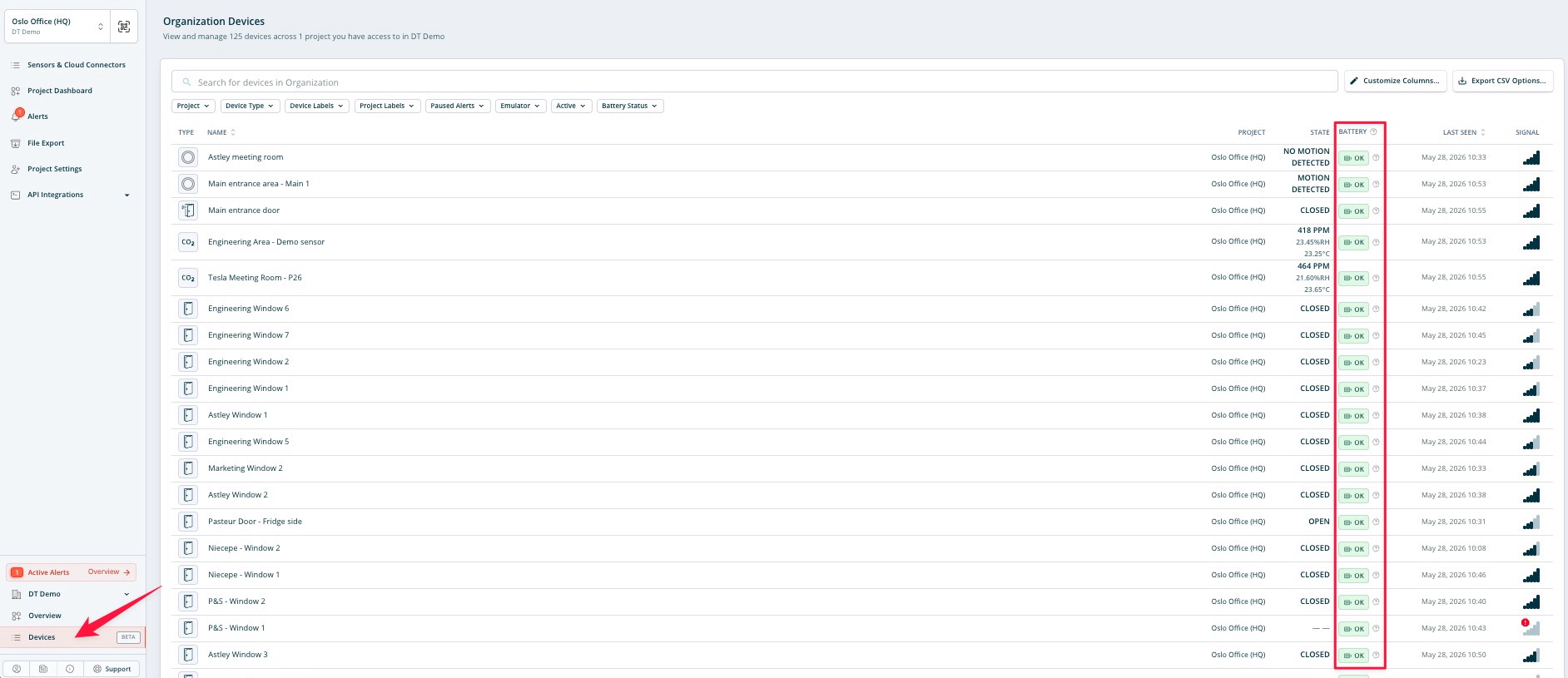Screen dimensions: 1568x678
Task: Click the contact sensor icon for Pasteur Door
Action: click(x=188, y=522)
